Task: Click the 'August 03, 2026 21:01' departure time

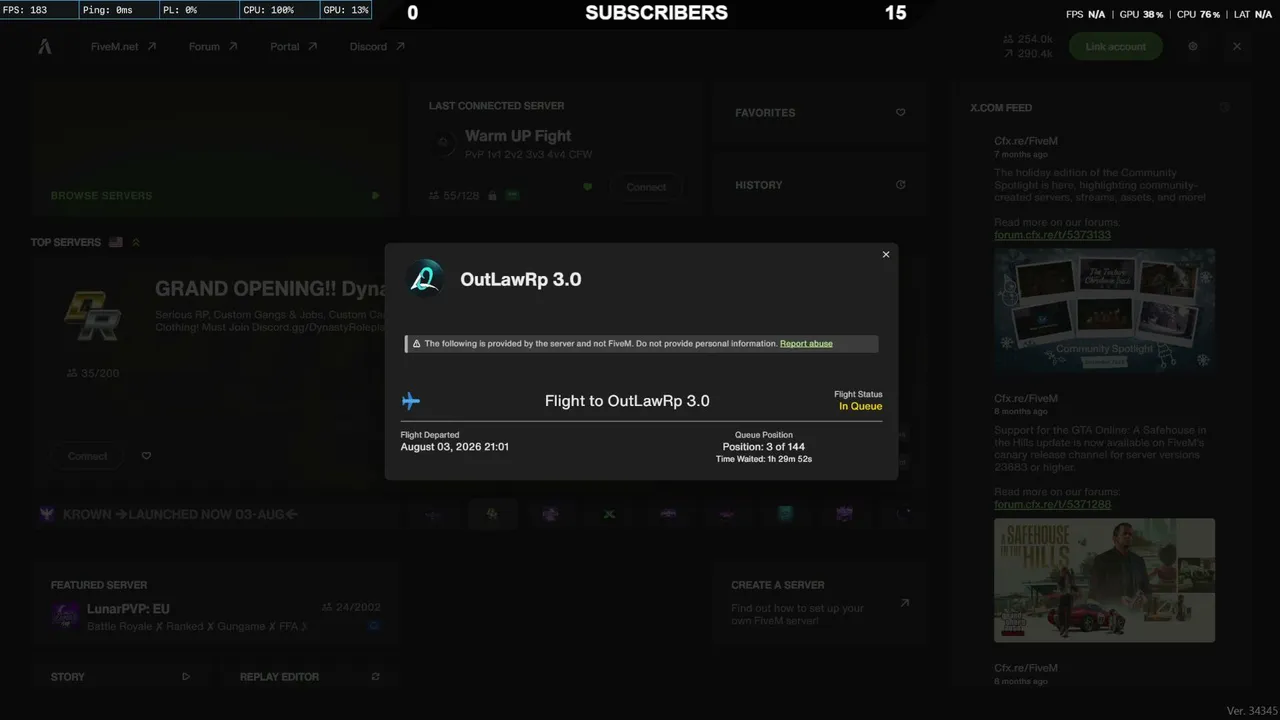Action: (455, 447)
